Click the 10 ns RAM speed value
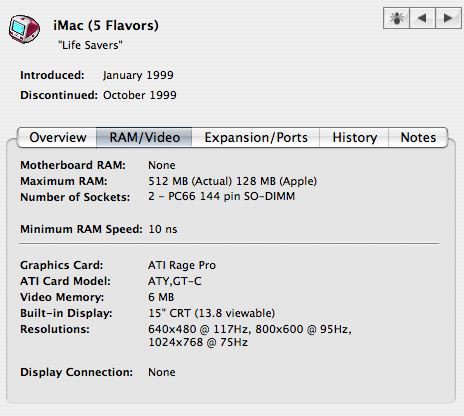 (x=163, y=229)
